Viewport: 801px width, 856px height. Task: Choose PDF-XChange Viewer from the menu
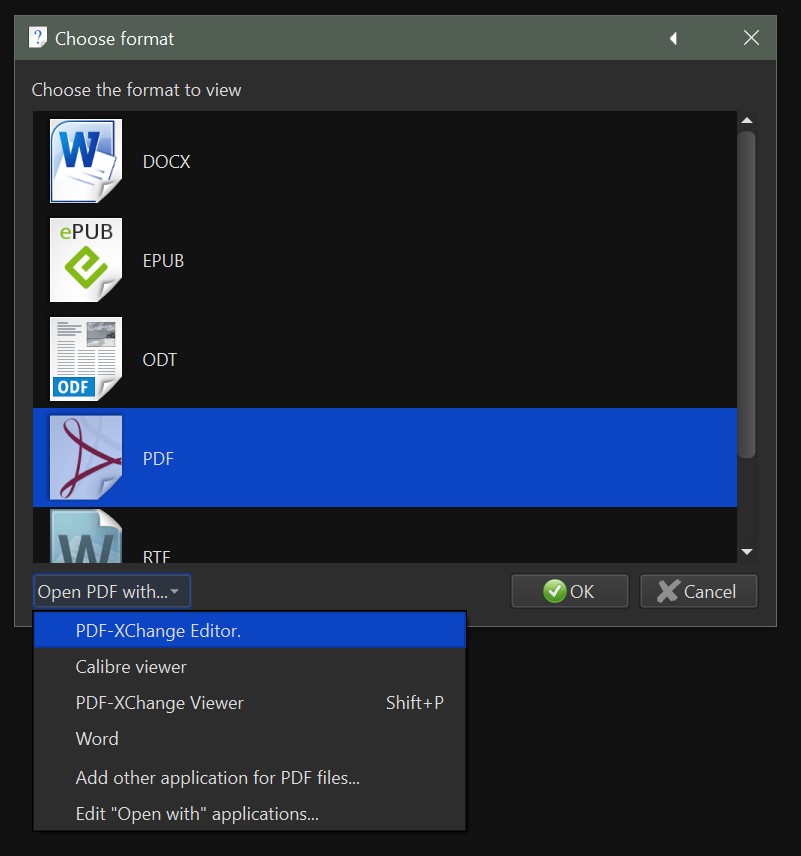[x=250, y=703]
